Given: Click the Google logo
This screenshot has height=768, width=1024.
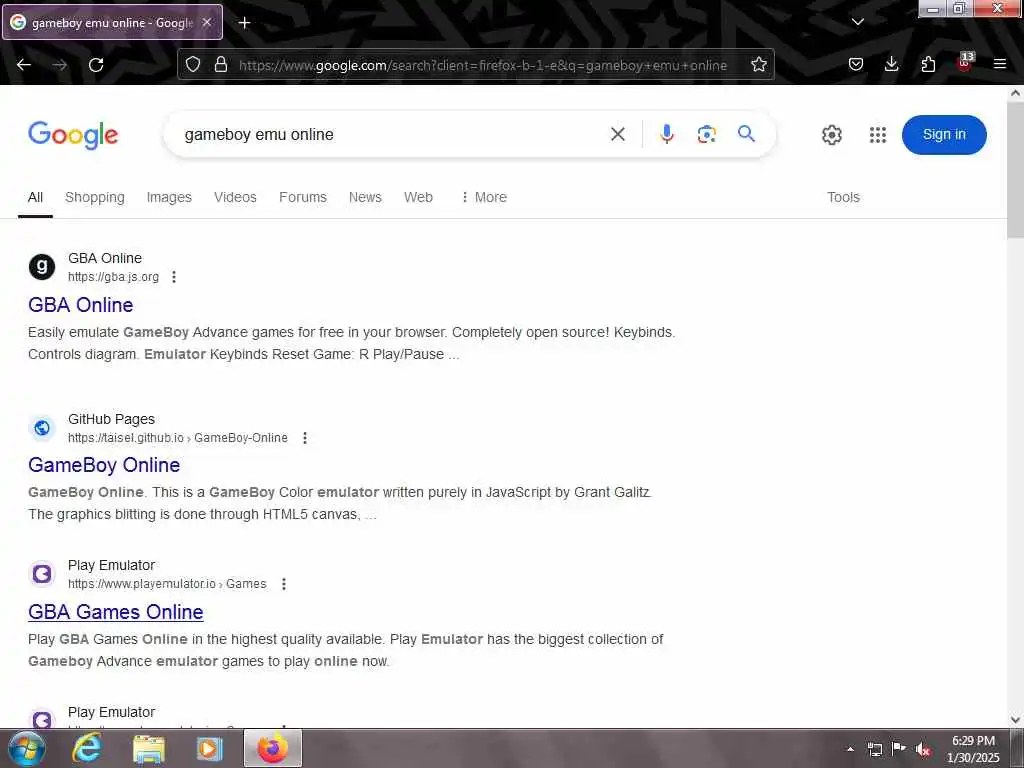Looking at the screenshot, I should click(x=73, y=135).
